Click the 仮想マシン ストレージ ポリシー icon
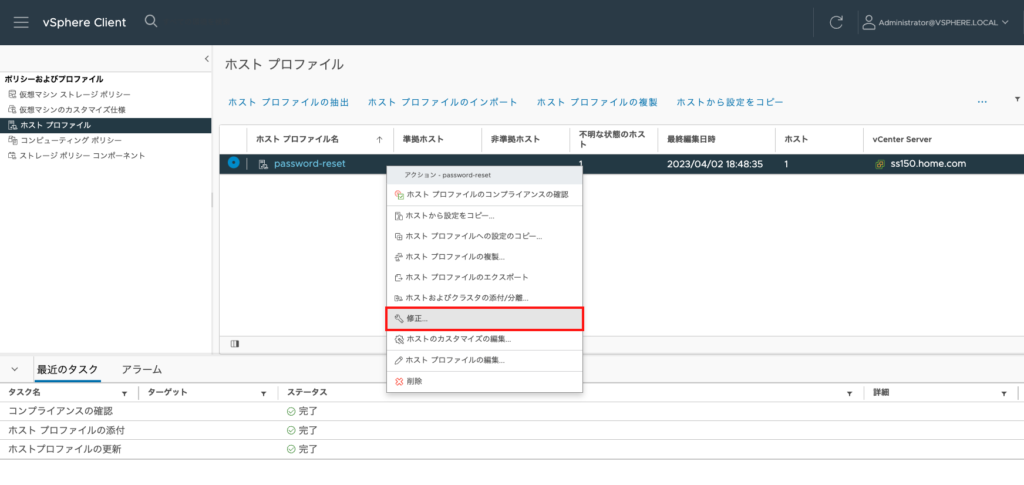 (x=12, y=95)
